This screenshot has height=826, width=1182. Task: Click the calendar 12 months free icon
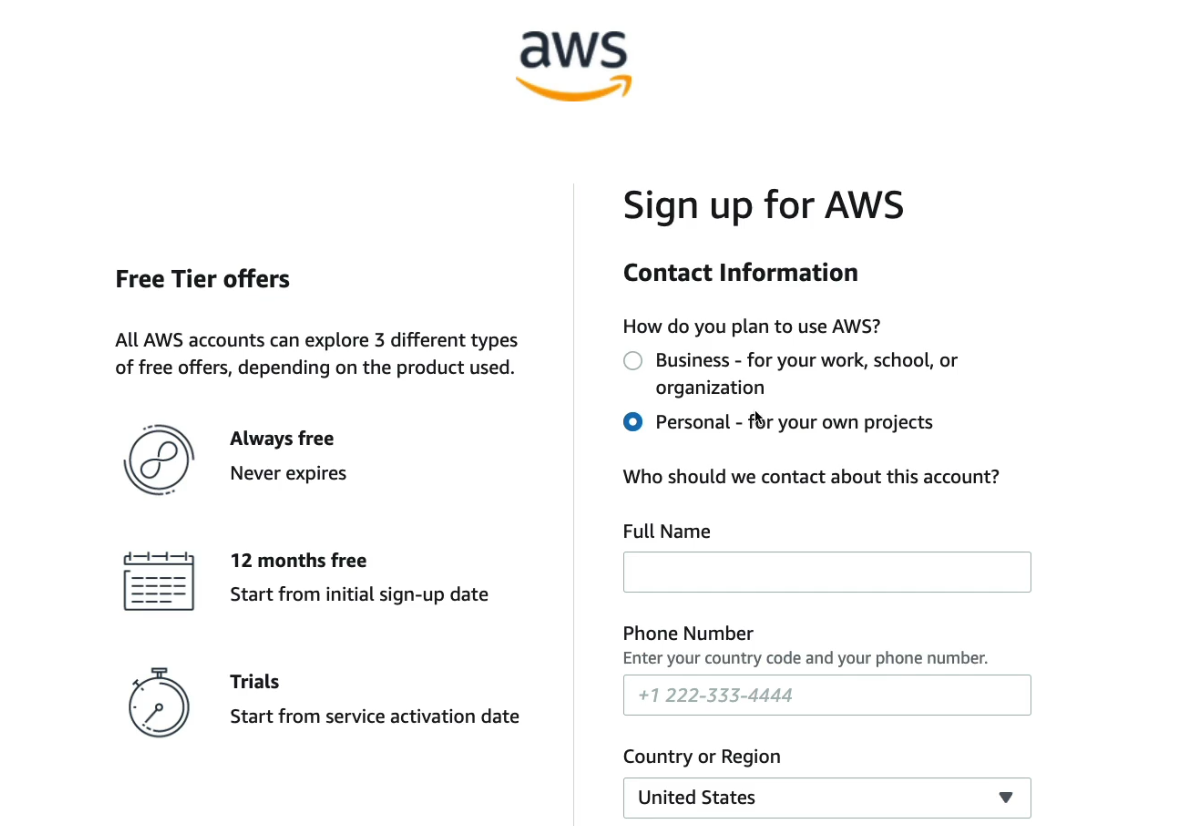point(159,581)
